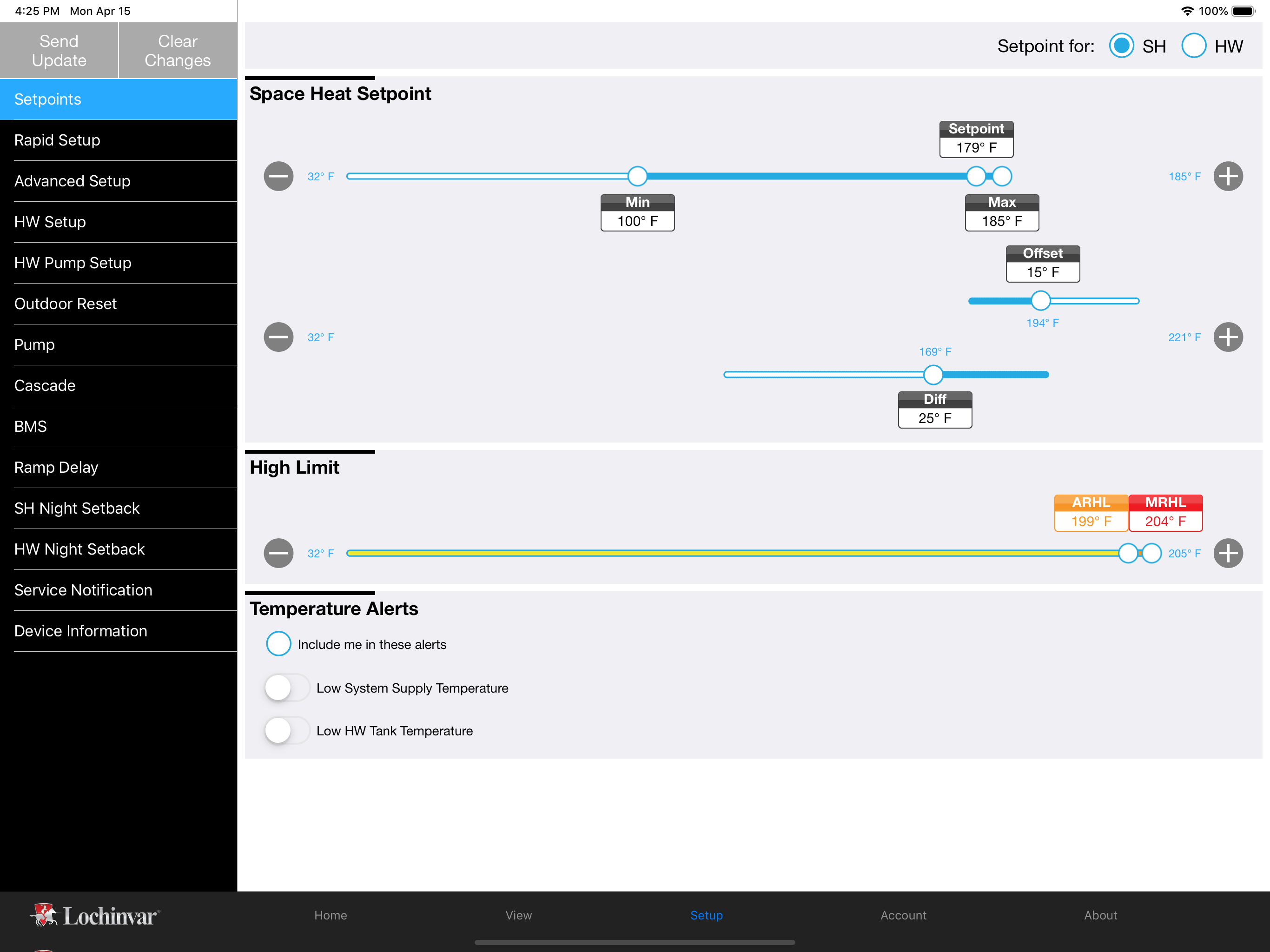Open Rapid Setup in sidebar

coord(119,140)
